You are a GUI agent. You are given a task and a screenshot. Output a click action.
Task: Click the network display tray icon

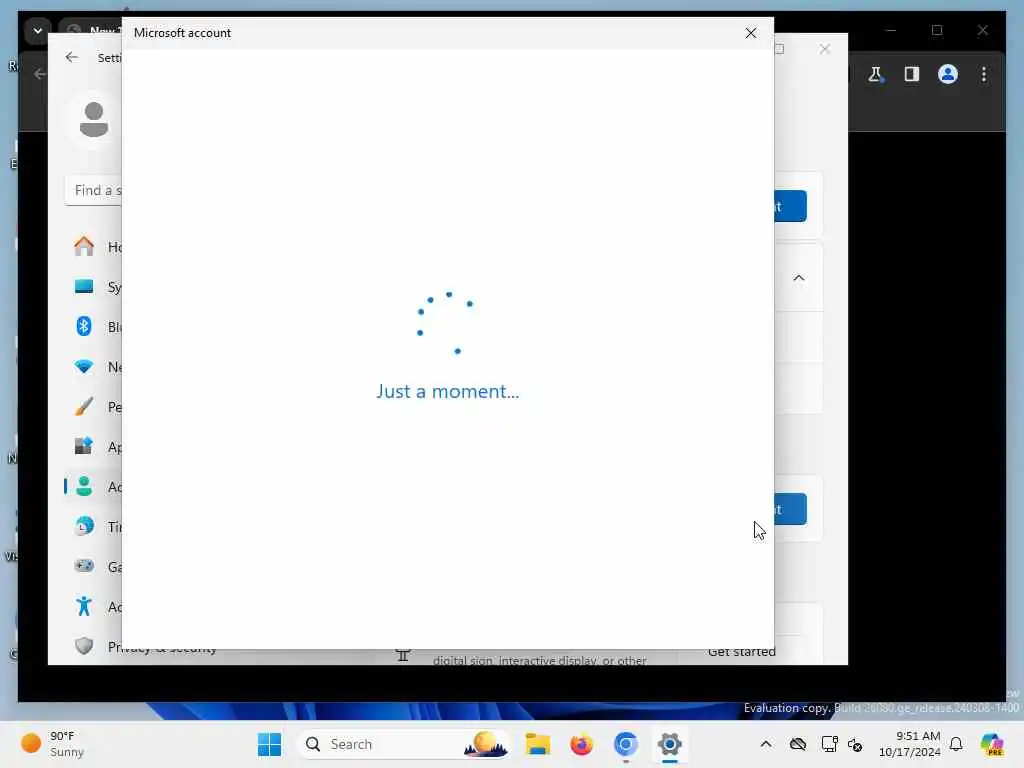(x=829, y=744)
